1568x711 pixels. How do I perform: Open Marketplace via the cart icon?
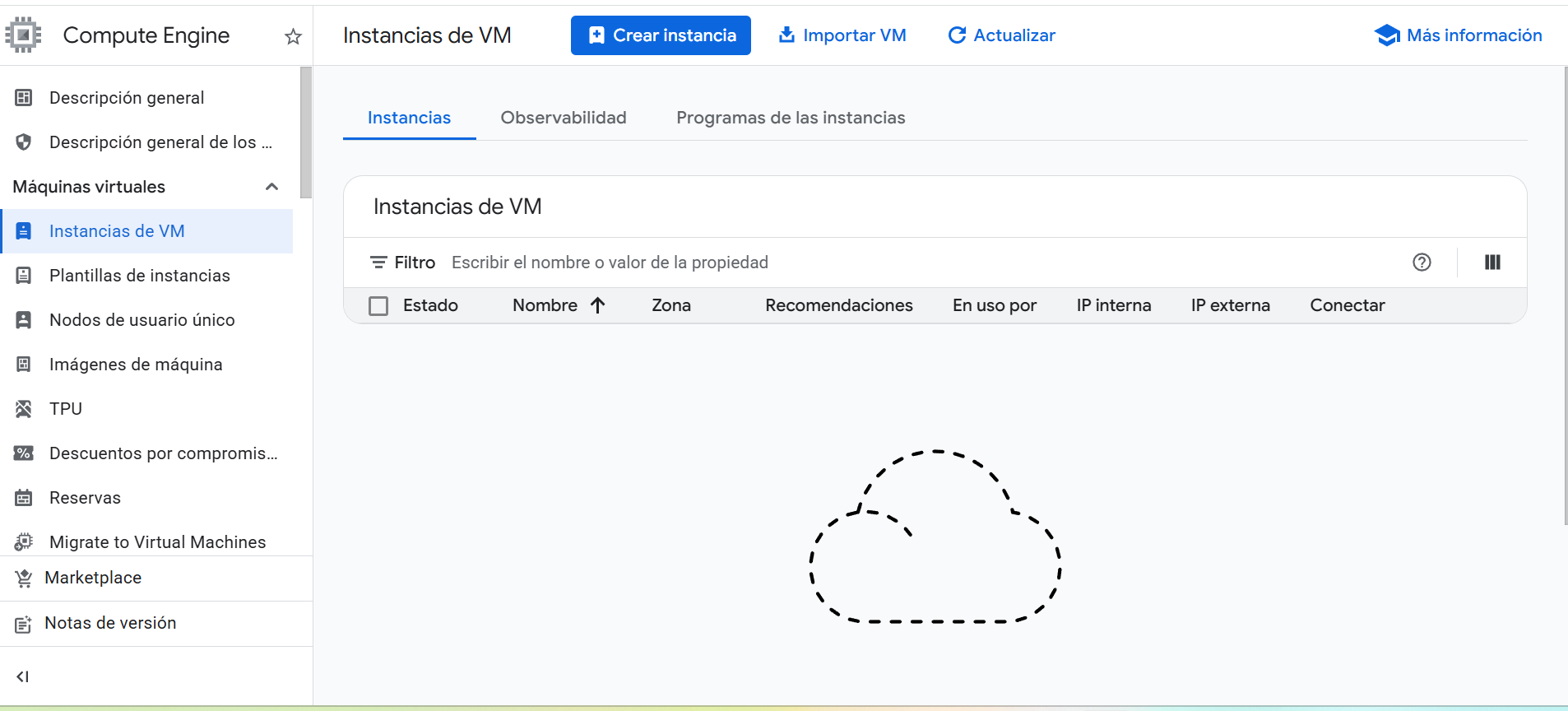click(x=24, y=579)
